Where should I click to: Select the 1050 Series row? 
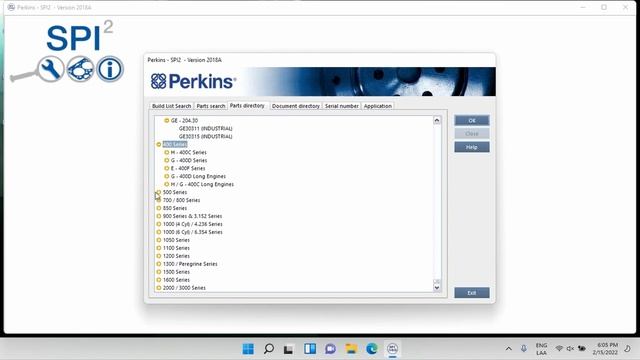click(x=176, y=240)
